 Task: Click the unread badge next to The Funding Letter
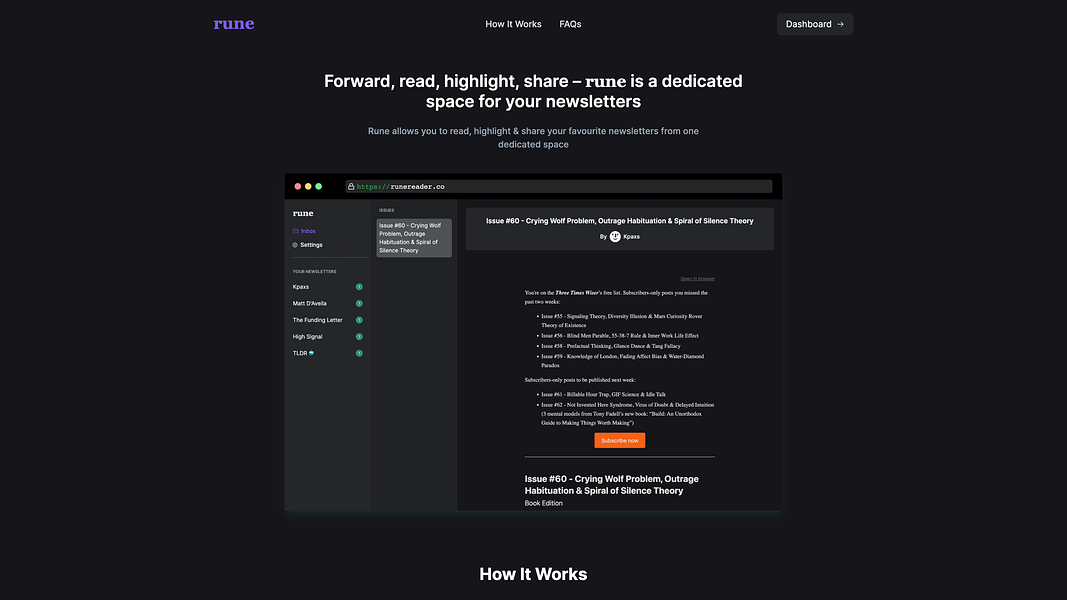[359, 320]
